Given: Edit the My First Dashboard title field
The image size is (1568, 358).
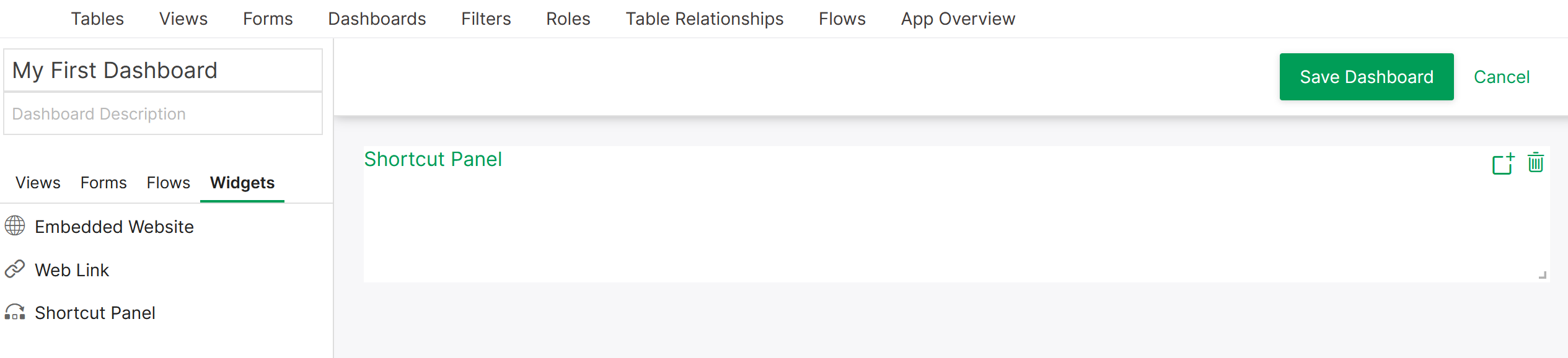Looking at the screenshot, I should click(162, 69).
